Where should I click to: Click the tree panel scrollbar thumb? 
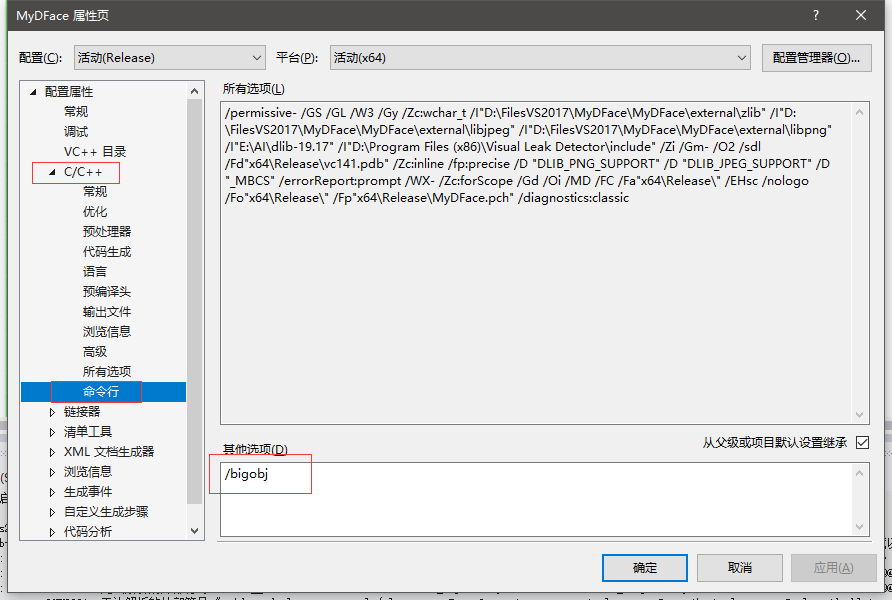point(195,301)
